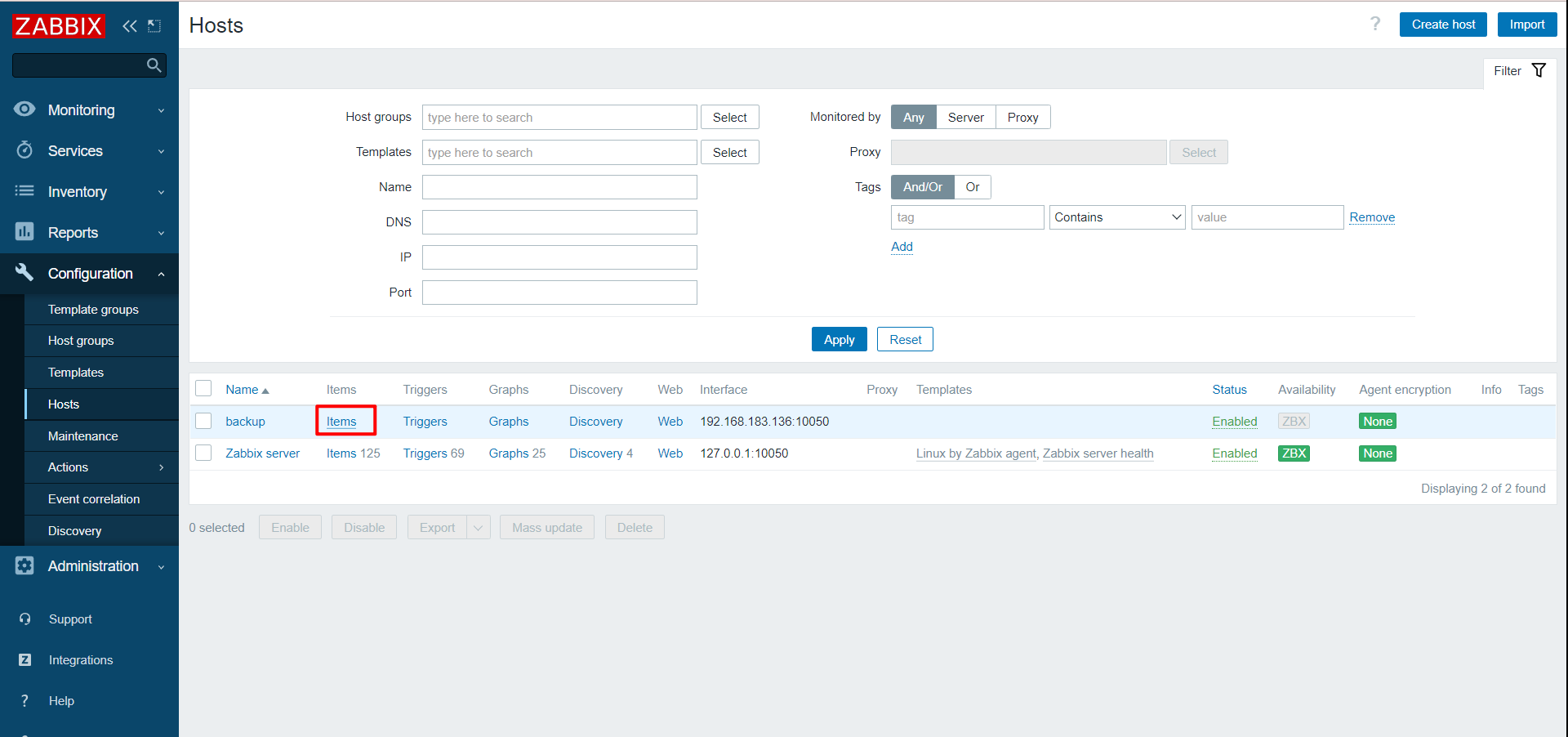
Task: Open Discovery in the Configuration menu
Action: (74, 531)
